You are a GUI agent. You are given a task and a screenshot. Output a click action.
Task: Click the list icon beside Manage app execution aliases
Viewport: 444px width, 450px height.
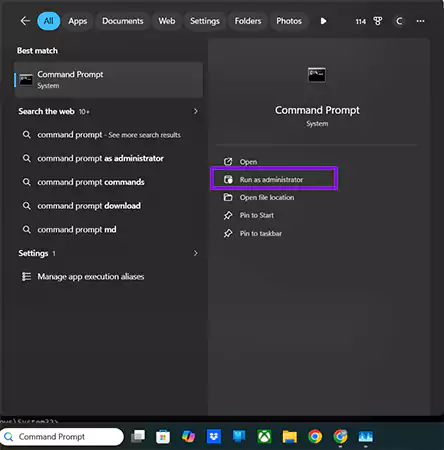coord(26,277)
